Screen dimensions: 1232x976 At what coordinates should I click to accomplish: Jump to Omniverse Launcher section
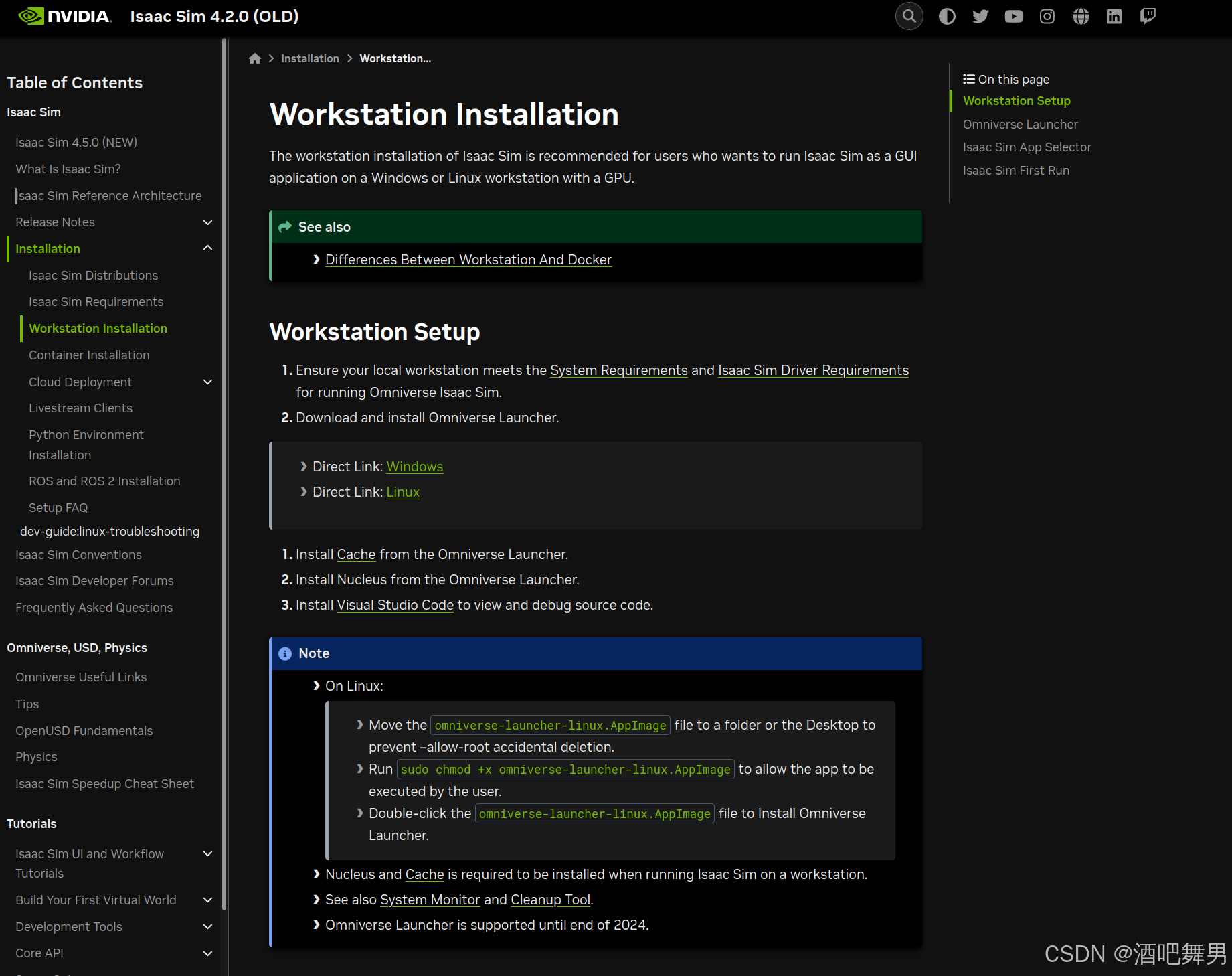pos(1020,124)
